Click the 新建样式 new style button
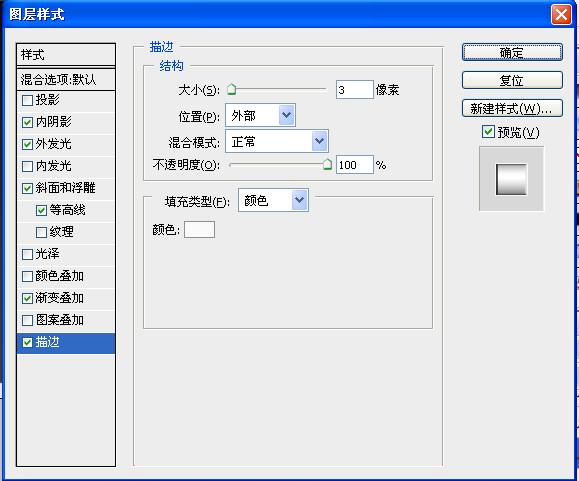This screenshot has height=481, width=579. click(512, 109)
